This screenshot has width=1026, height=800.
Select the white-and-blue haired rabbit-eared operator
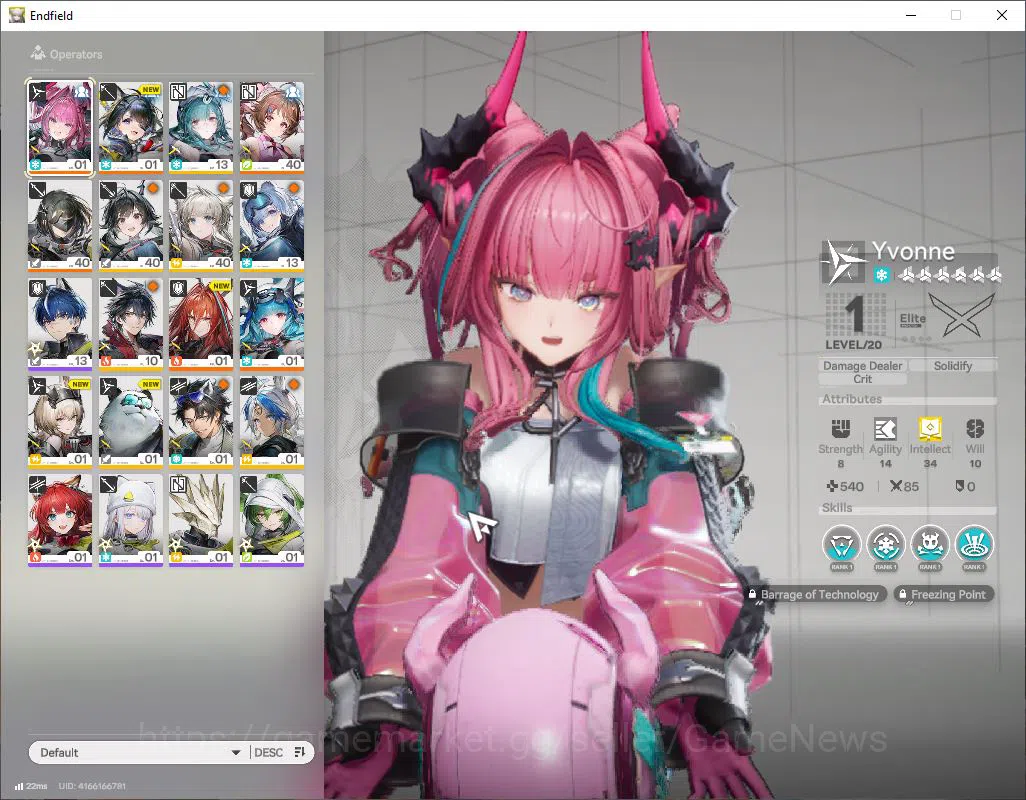tap(272, 422)
